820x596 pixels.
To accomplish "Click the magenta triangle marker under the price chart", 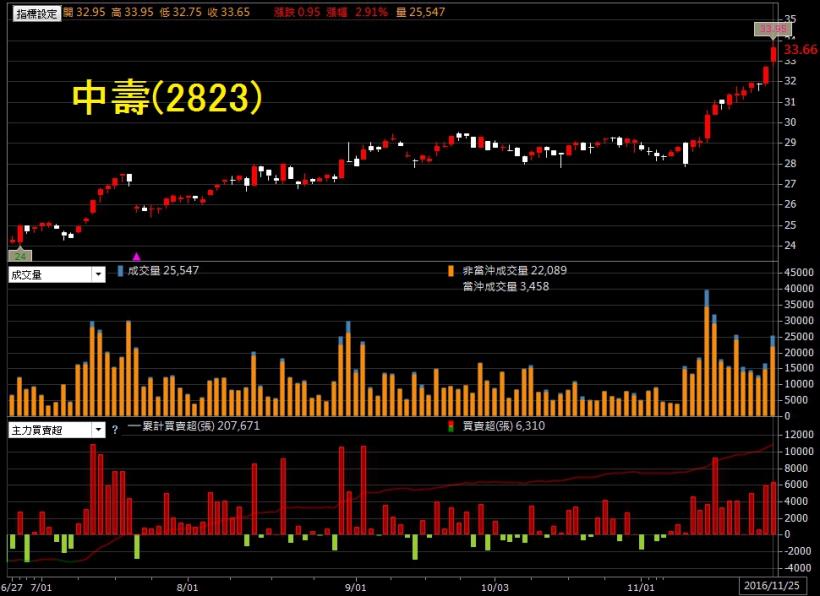I will tap(136, 256).
